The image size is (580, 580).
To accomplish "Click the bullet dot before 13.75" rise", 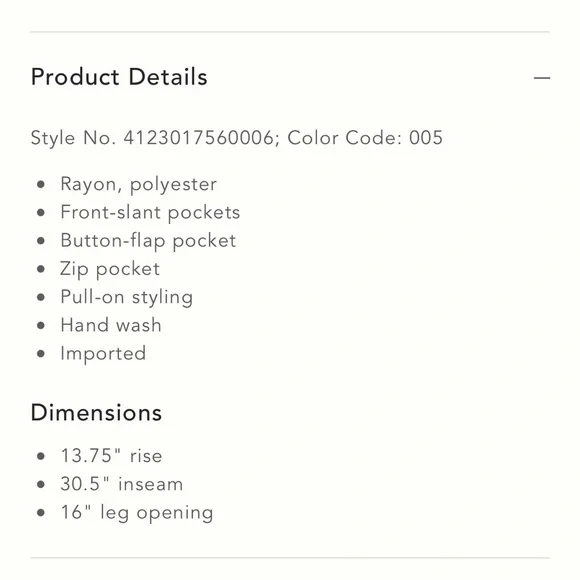I will (x=41, y=456).
